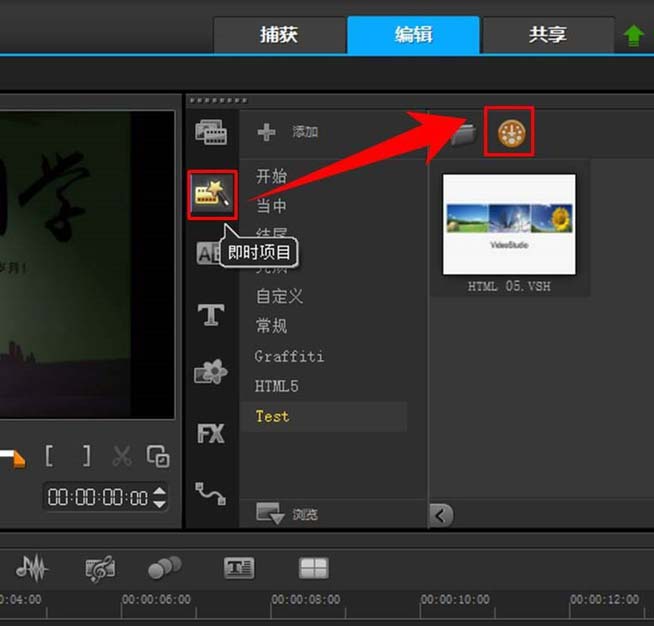
Task: Open the 即时项目 Instant Project icon
Action: (x=212, y=195)
